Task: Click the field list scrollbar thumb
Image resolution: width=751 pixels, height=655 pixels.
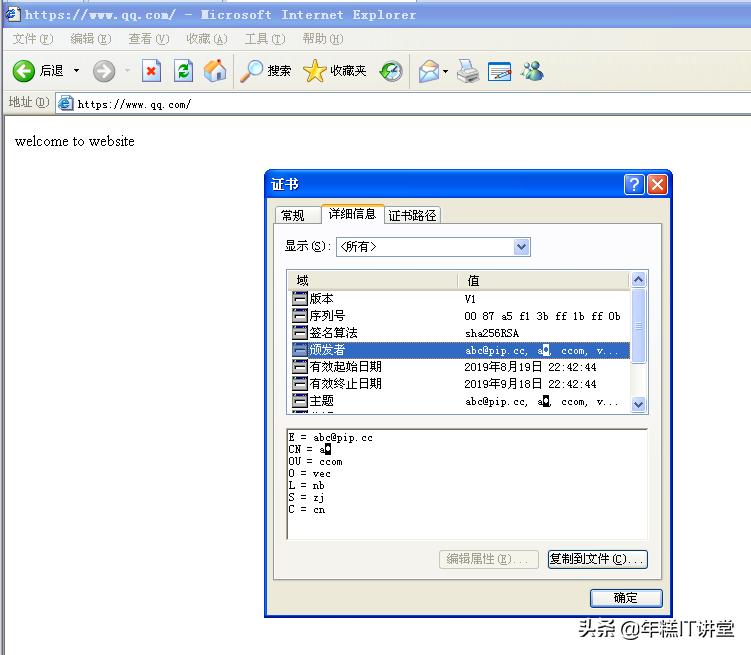Action: point(638,326)
